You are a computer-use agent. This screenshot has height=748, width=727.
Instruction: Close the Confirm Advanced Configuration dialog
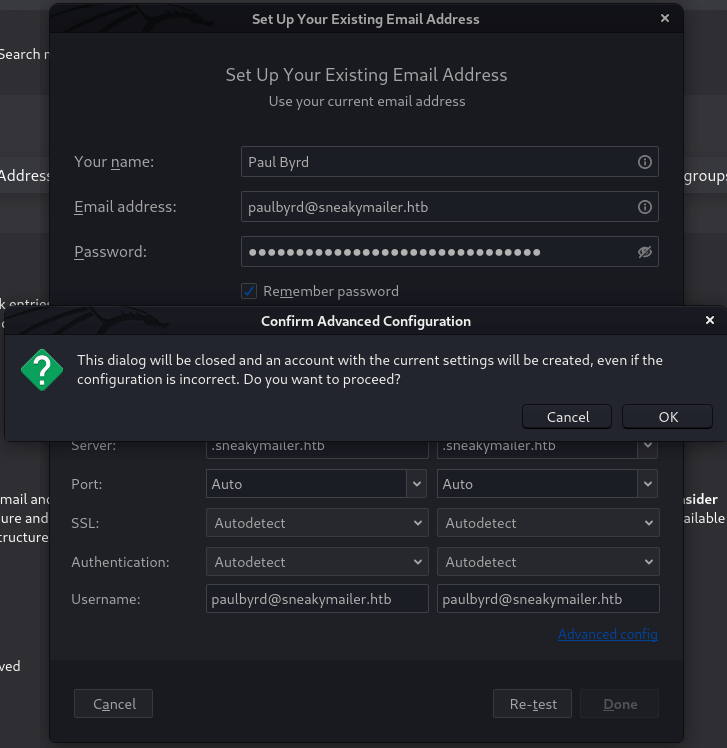coord(710,321)
